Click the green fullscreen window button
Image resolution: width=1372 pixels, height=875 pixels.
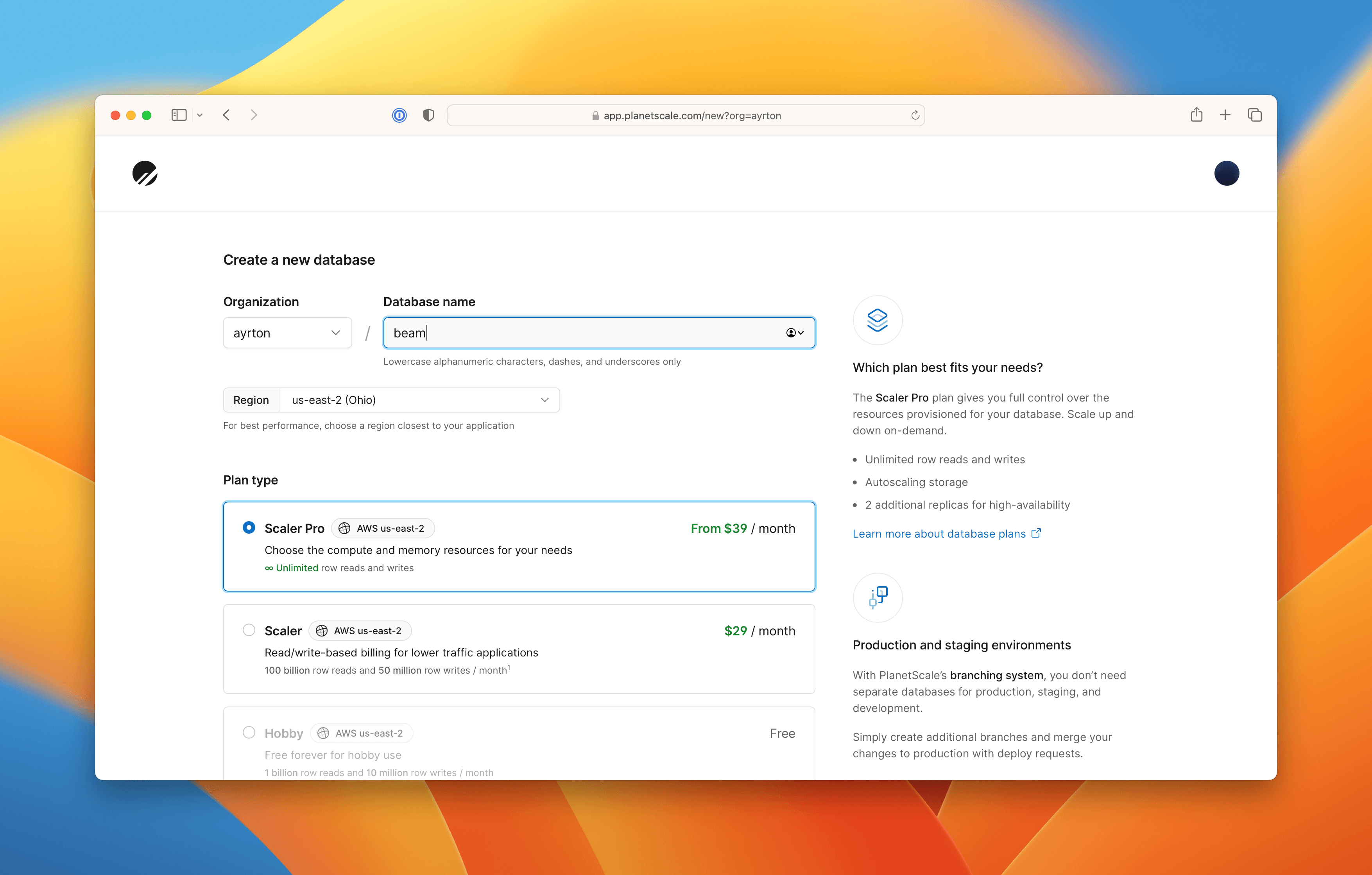147,115
